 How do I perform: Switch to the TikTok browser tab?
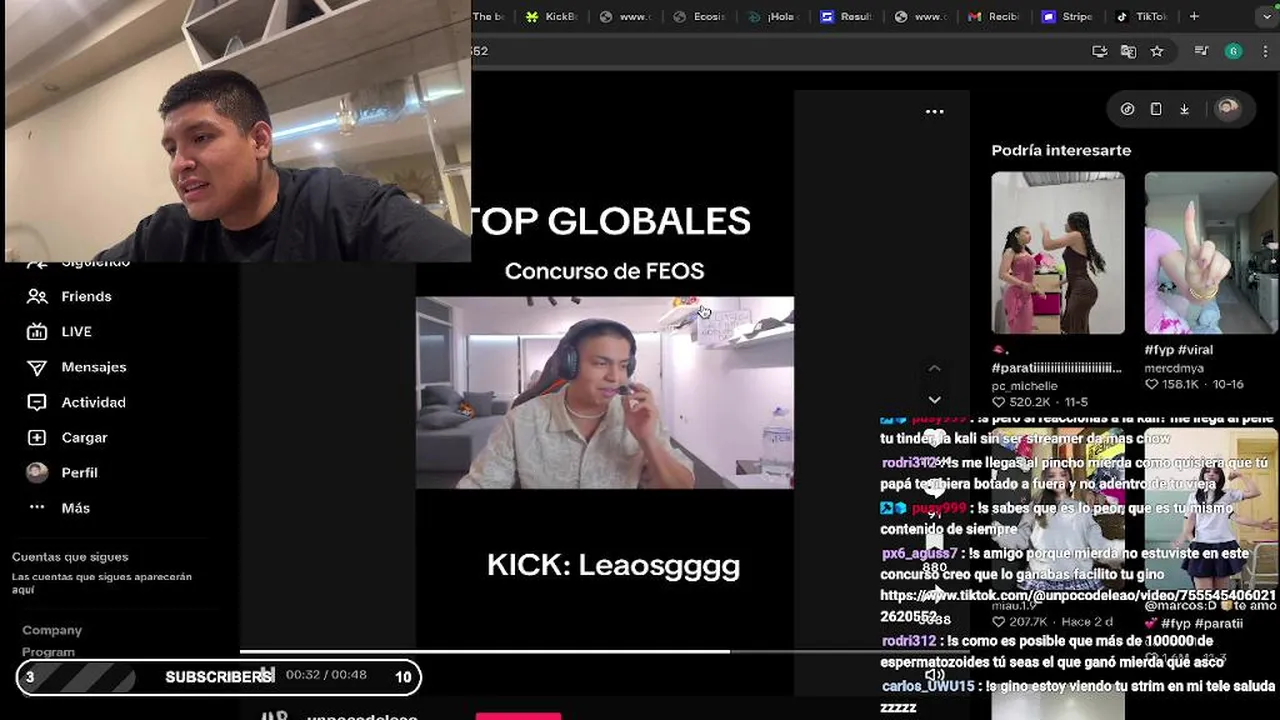(x=1142, y=16)
